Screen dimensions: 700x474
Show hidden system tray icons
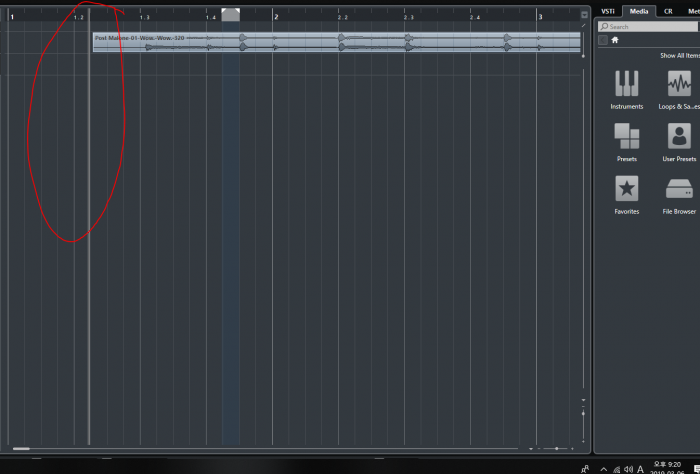point(604,469)
